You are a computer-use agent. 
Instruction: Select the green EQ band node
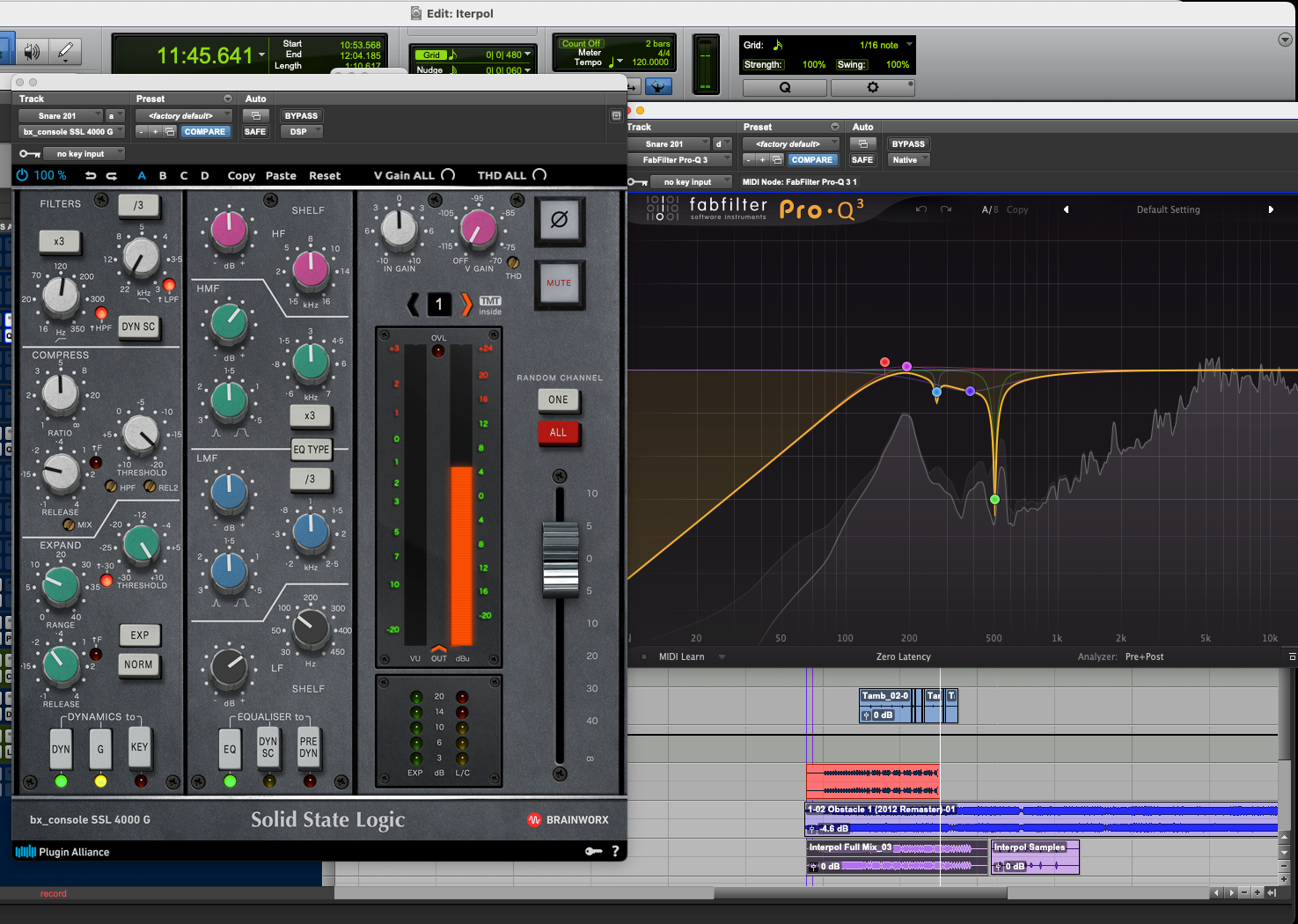[994, 500]
